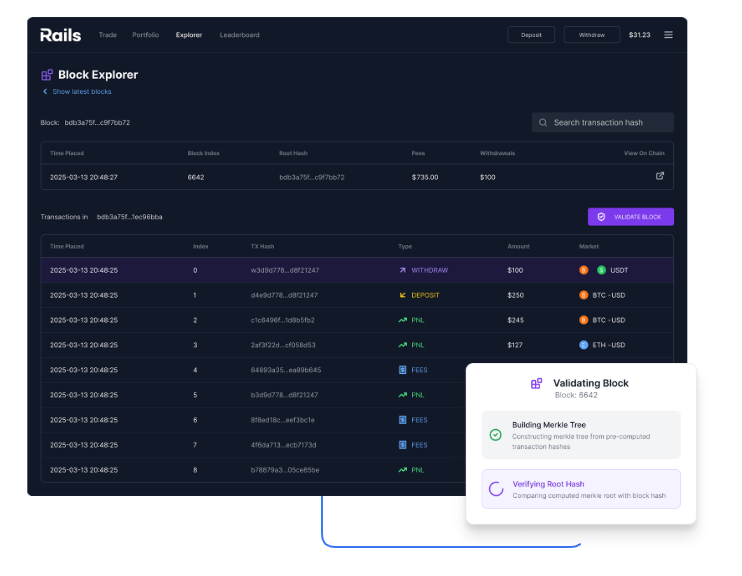Image resolution: width=742 pixels, height=576 pixels.
Task: Click the PNL trend icon in row 2
Action: click(x=402, y=320)
